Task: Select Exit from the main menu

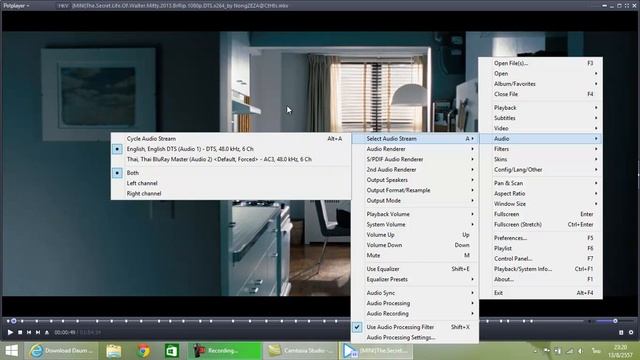Action: tap(540, 293)
